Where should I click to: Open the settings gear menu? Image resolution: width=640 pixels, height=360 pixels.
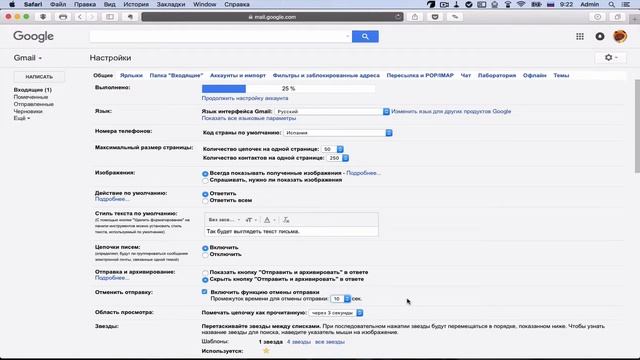click(x=610, y=58)
